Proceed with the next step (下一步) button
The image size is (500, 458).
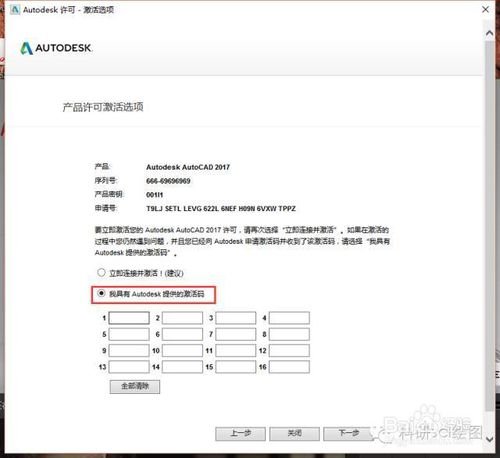pos(348,434)
